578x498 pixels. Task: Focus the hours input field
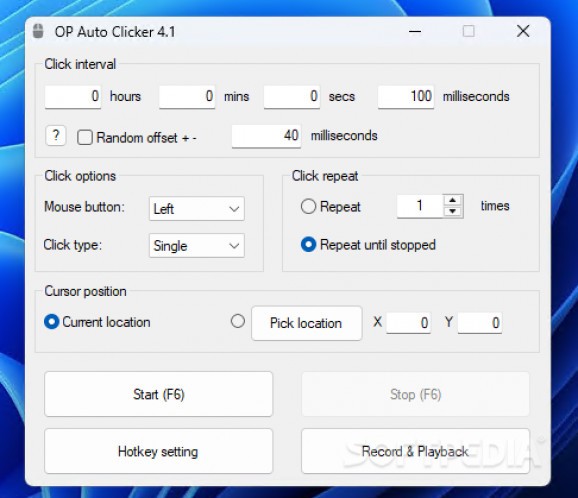click(73, 97)
